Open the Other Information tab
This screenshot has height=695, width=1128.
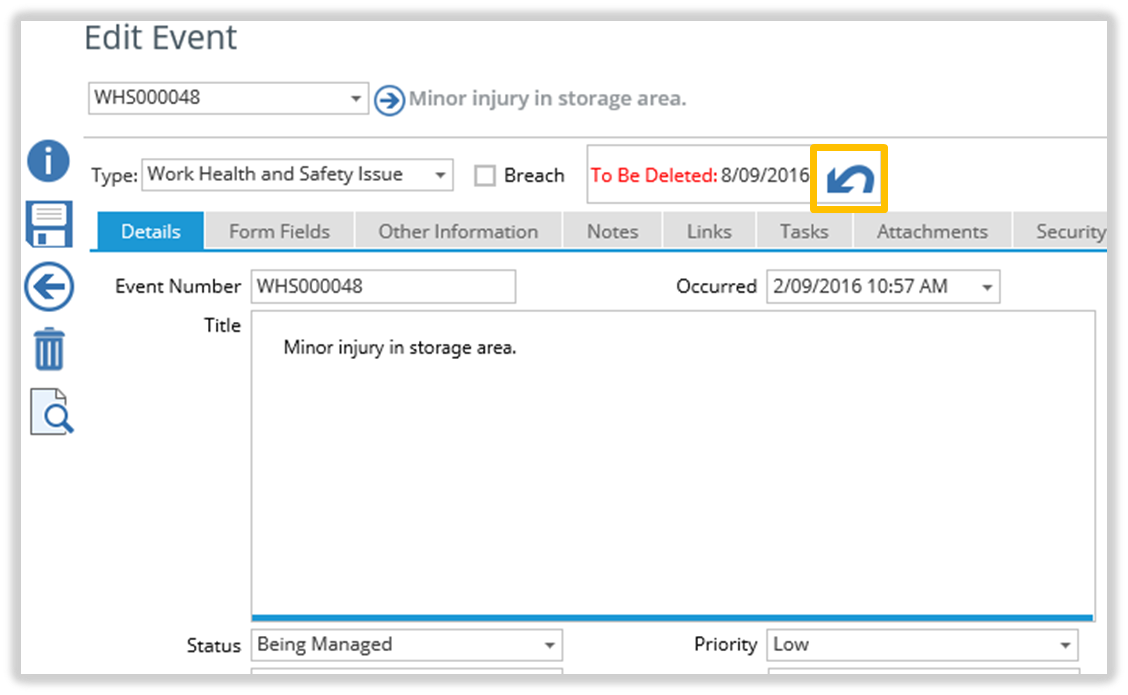pyautogui.click(x=458, y=232)
